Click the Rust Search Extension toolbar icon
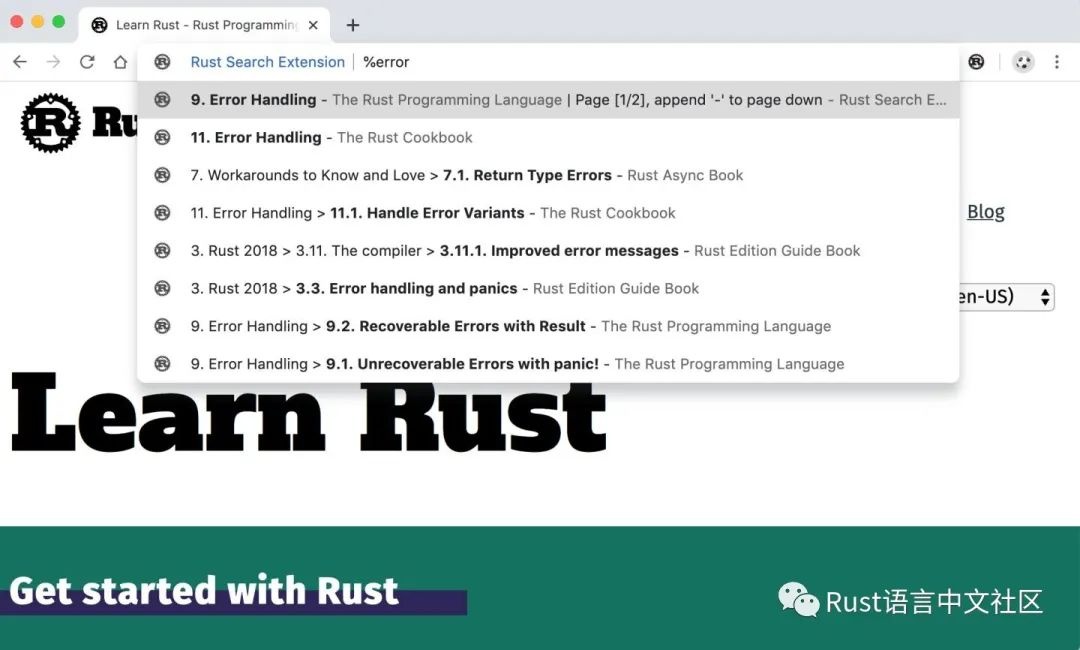Screen dimensions: 1080x650 976,62
